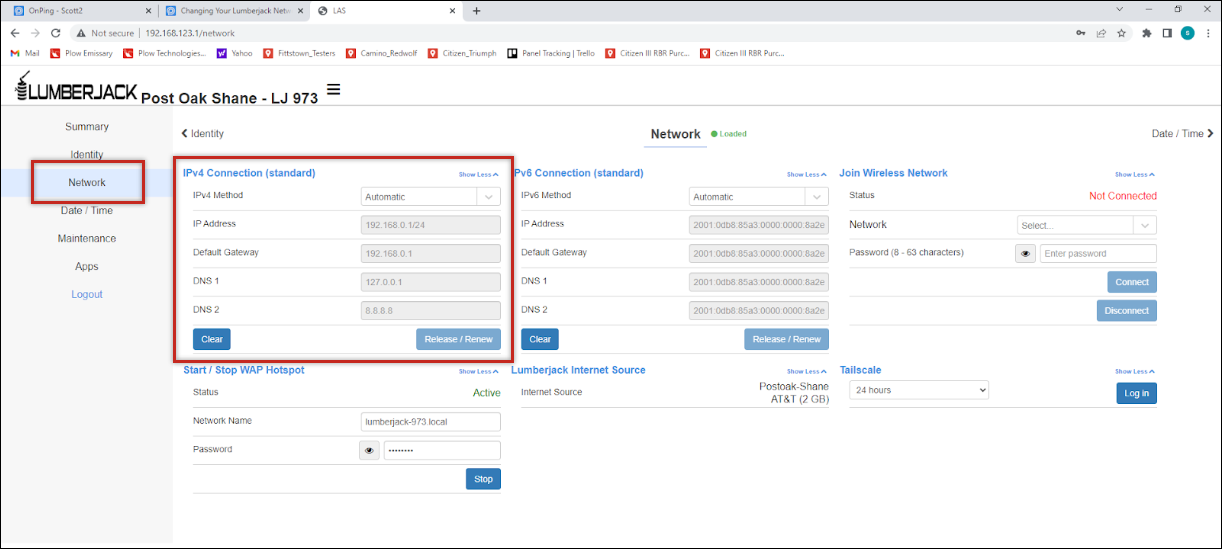The image size is (1222, 549).
Task: Collapse Join Wireless Network with Show Less
Action: tap(1135, 175)
